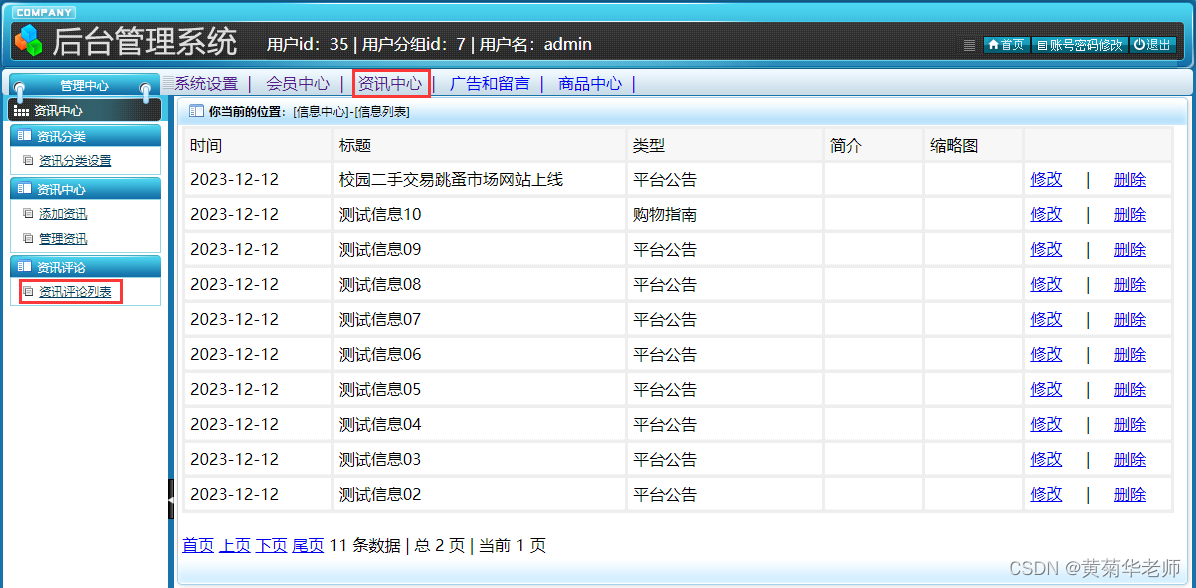
Task: Open the 广告和留言 menu
Action: (x=490, y=84)
